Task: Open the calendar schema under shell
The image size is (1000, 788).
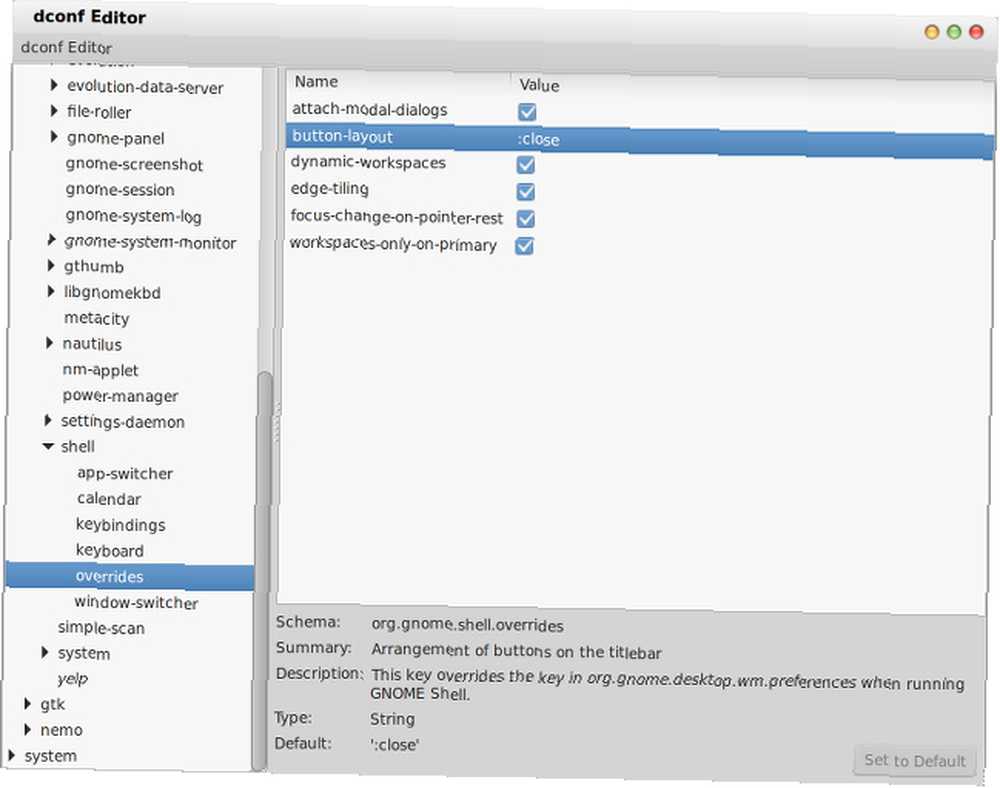Action: pos(109,499)
